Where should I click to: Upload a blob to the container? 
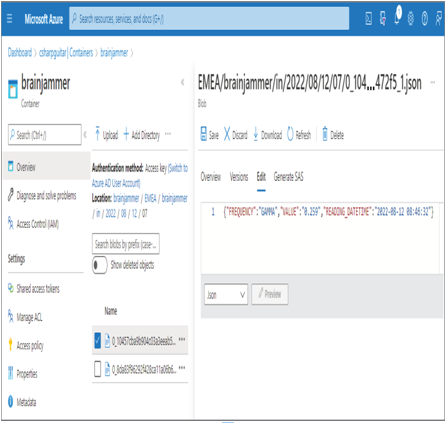106,134
